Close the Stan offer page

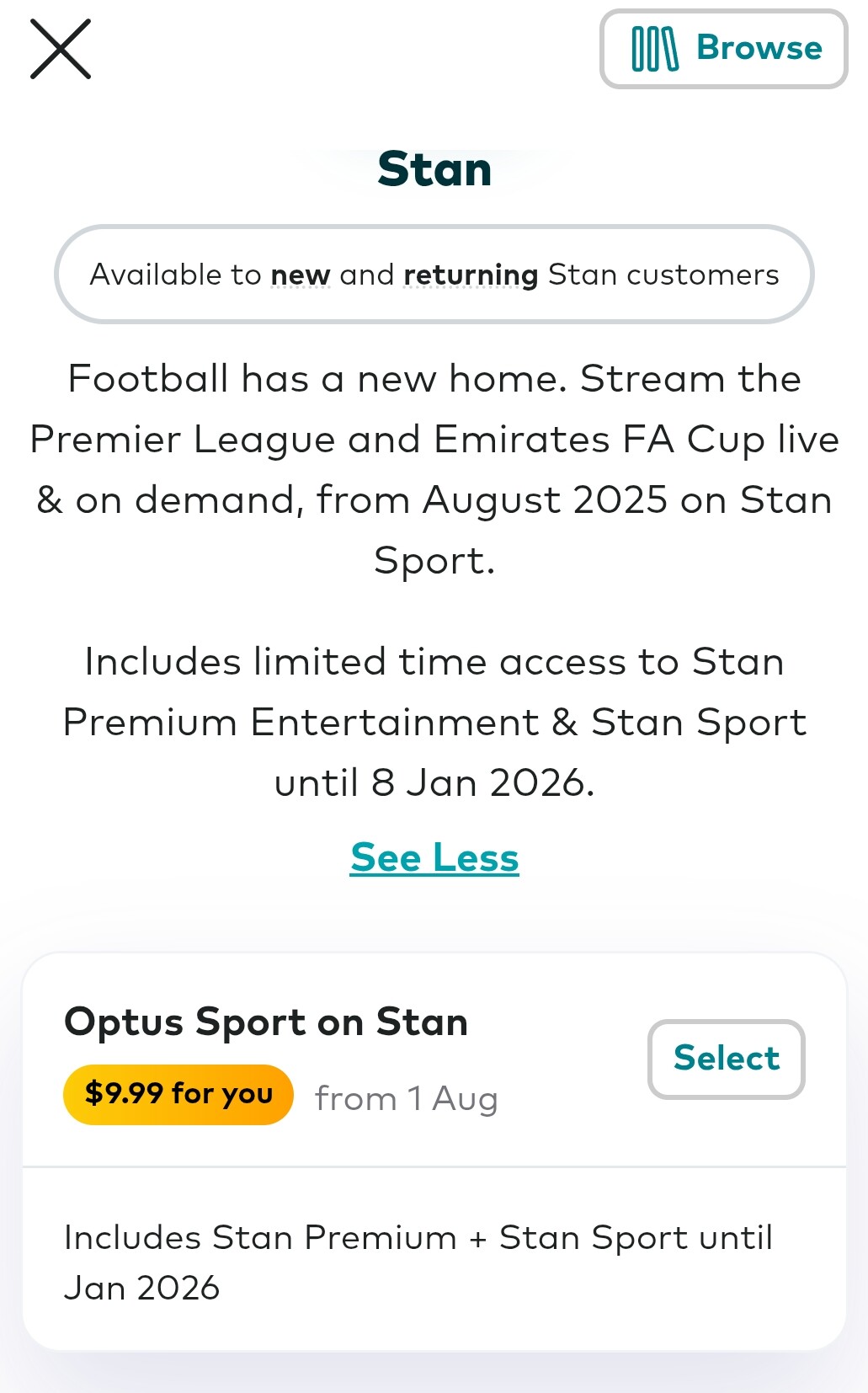(61, 50)
